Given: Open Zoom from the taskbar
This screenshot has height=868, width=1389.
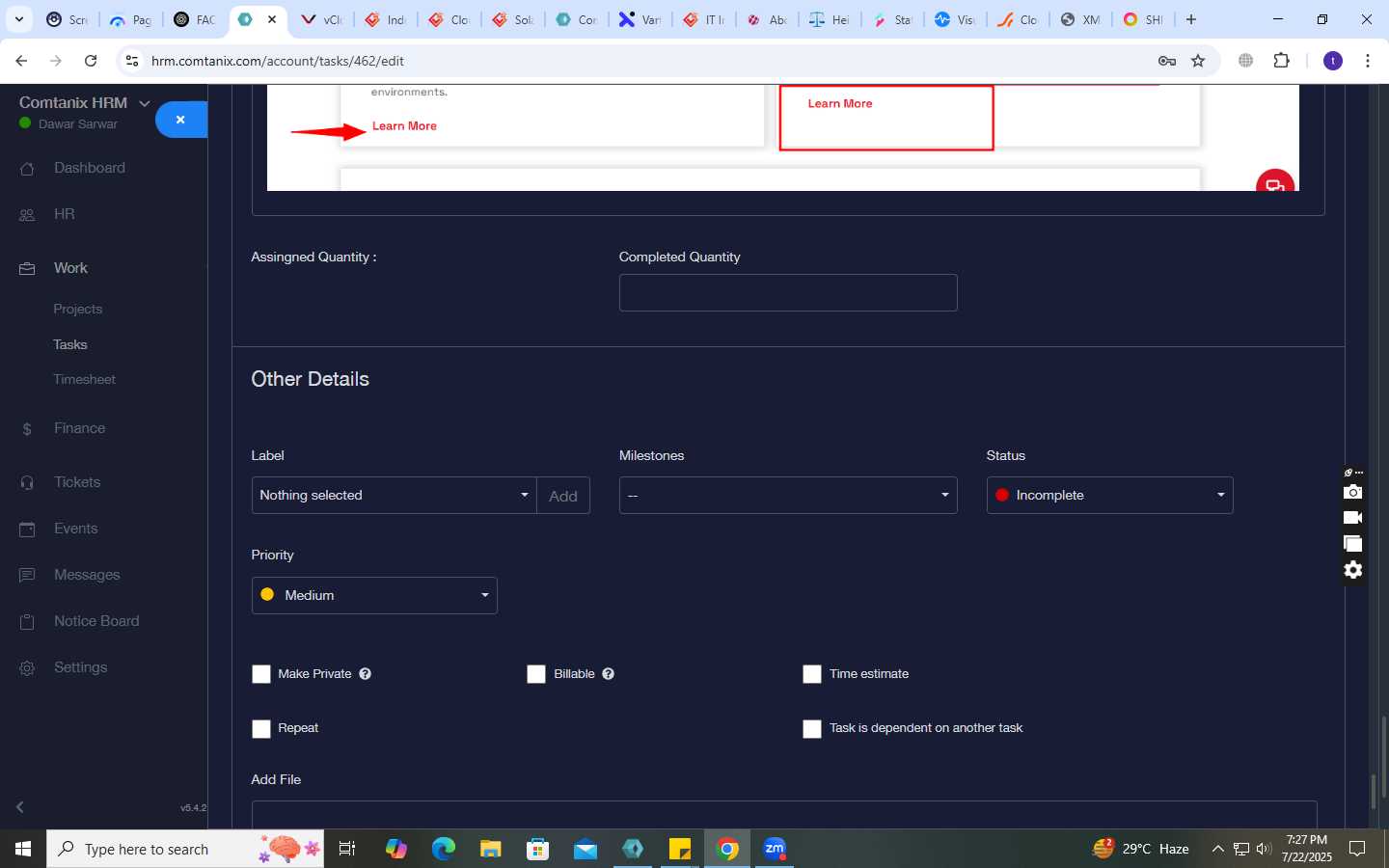Looking at the screenshot, I should (x=775, y=849).
